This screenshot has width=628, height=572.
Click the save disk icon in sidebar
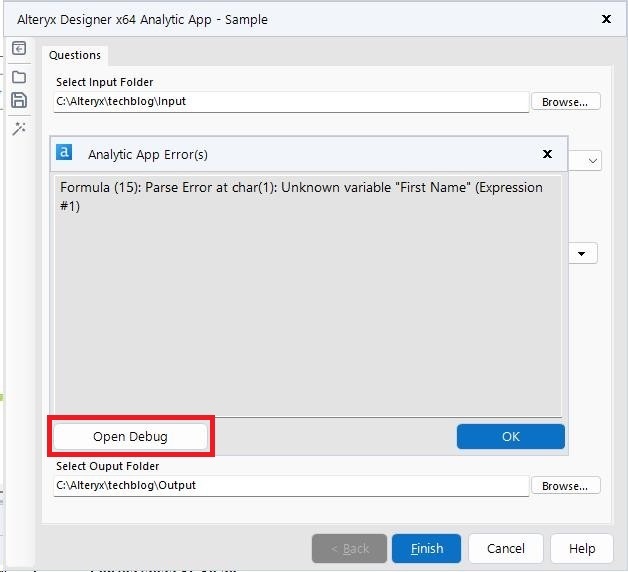(x=18, y=100)
